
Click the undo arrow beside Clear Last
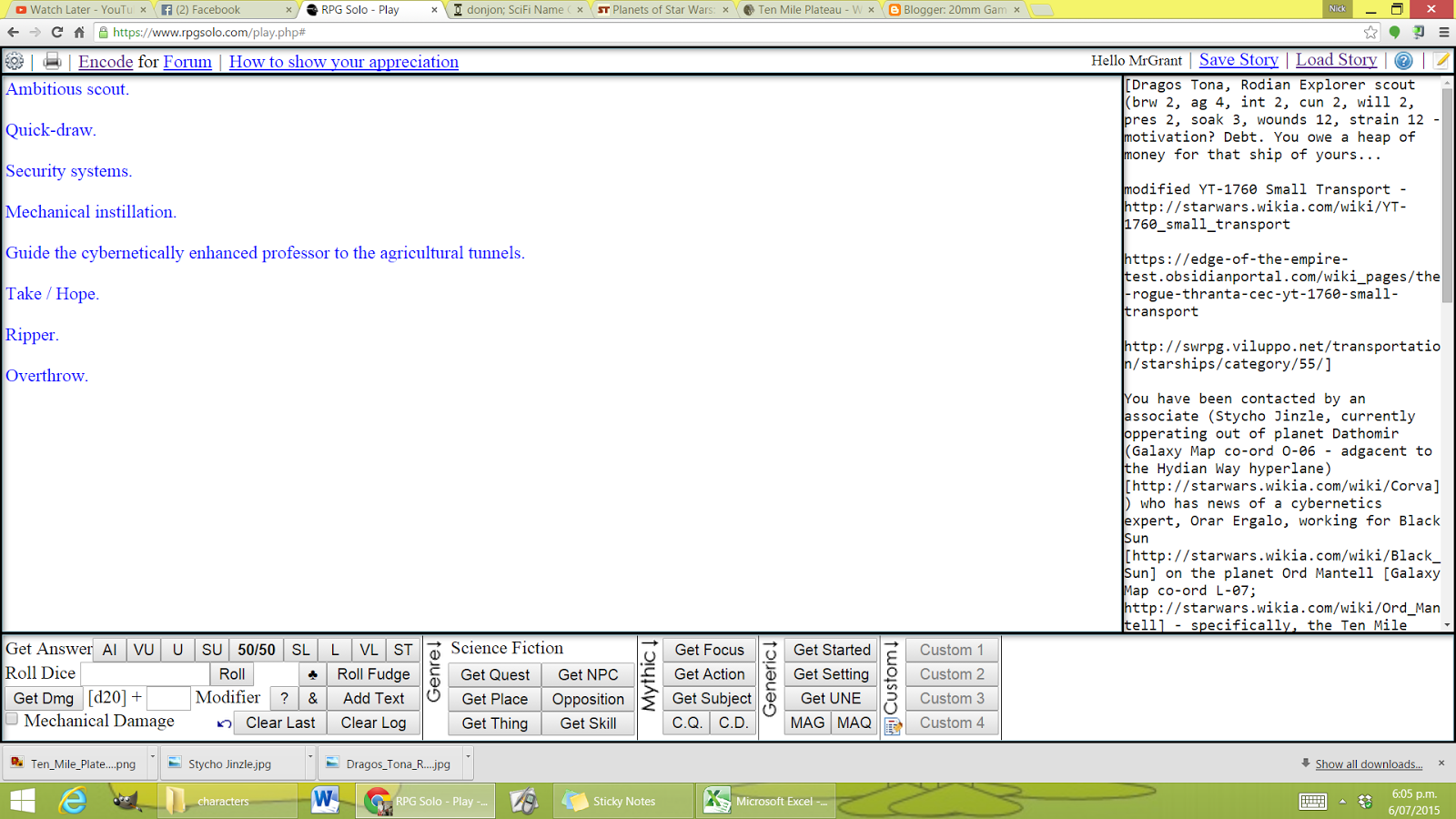[224, 723]
